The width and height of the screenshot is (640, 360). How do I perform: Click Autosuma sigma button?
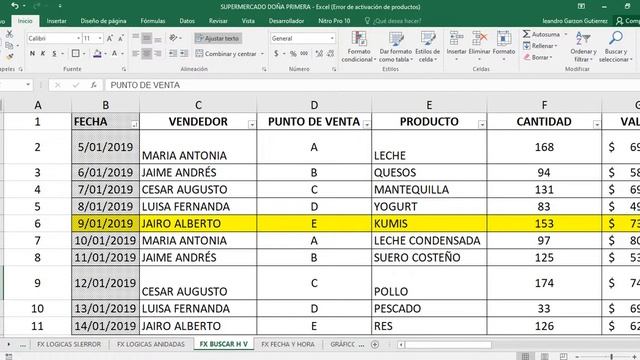click(541, 34)
